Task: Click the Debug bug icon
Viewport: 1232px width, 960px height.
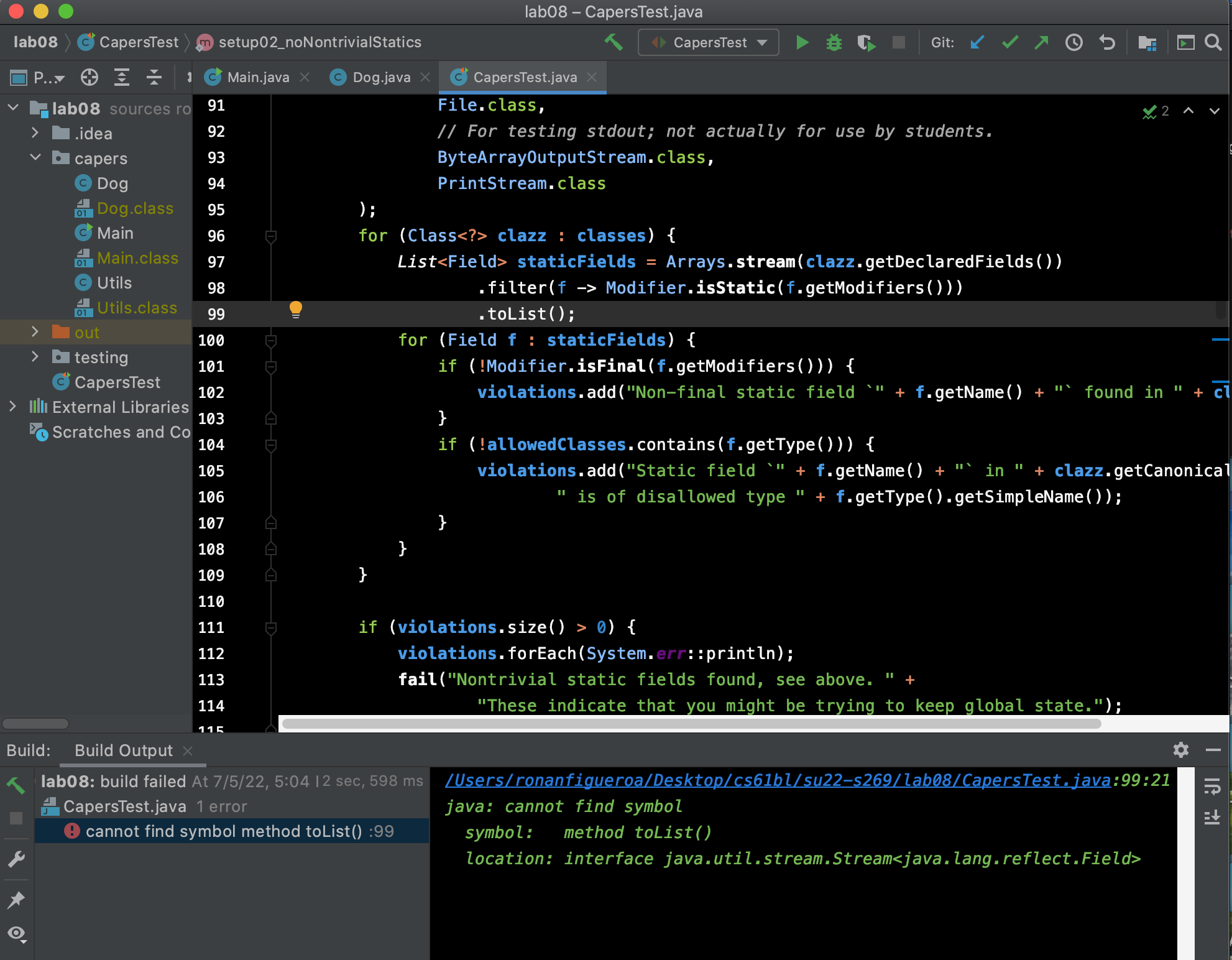Action: pos(834,42)
